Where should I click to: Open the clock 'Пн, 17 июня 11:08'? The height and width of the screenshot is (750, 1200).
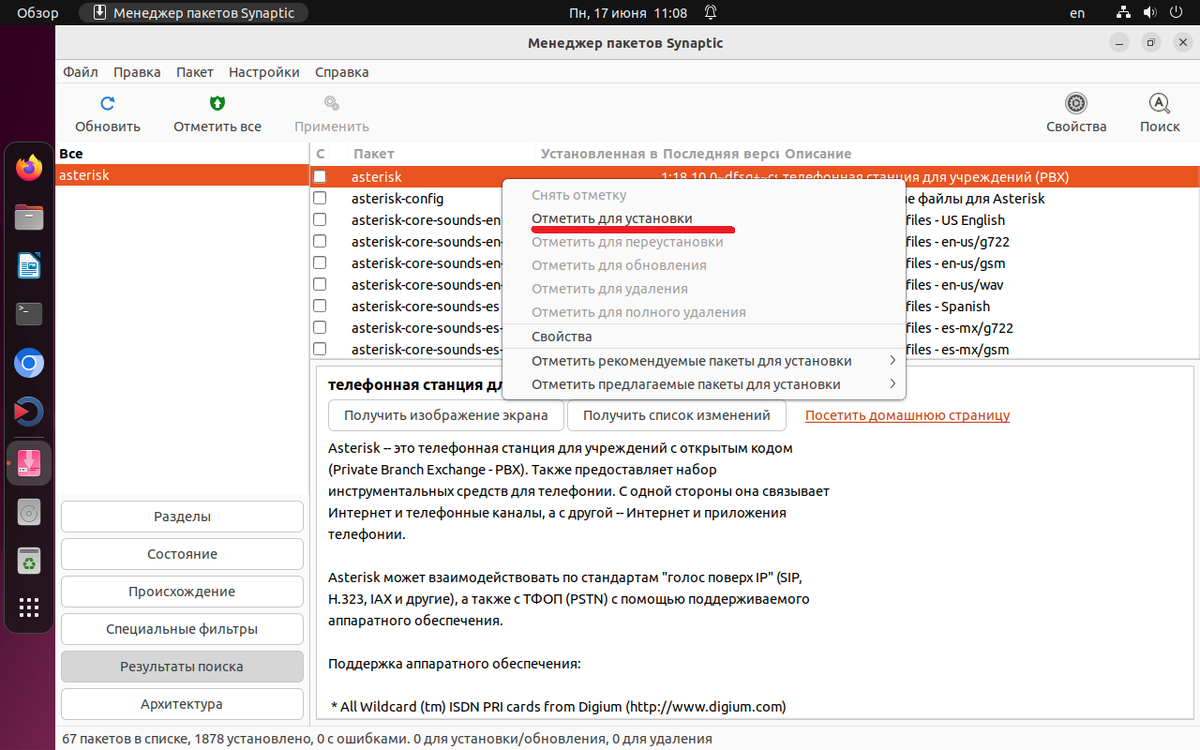point(628,13)
